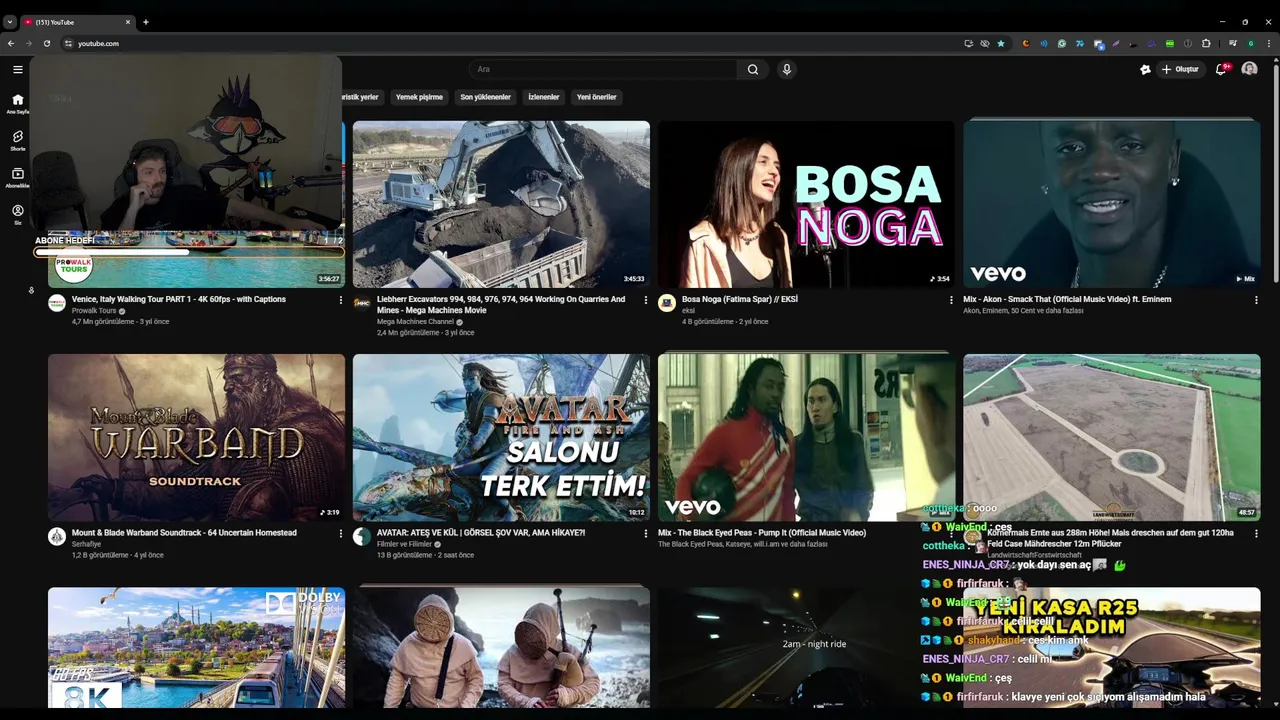The height and width of the screenshot is (720, 1280).
Task: Open the Chrome media control icon
Action: pos(1233,43)
